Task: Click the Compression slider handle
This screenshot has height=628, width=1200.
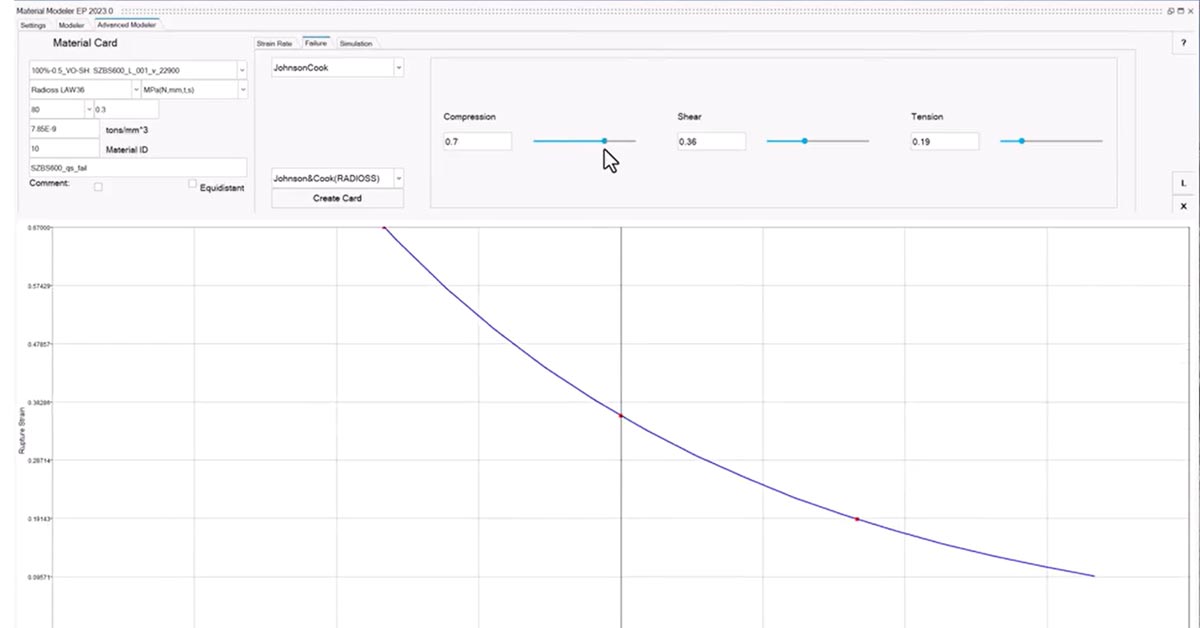Action: tap(604, 141)
